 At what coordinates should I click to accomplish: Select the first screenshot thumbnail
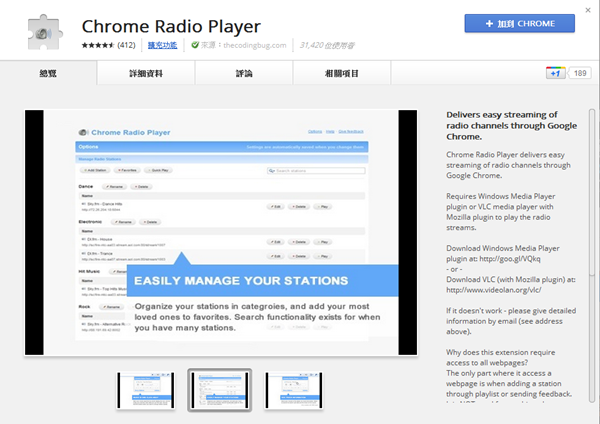click(147, 389)
